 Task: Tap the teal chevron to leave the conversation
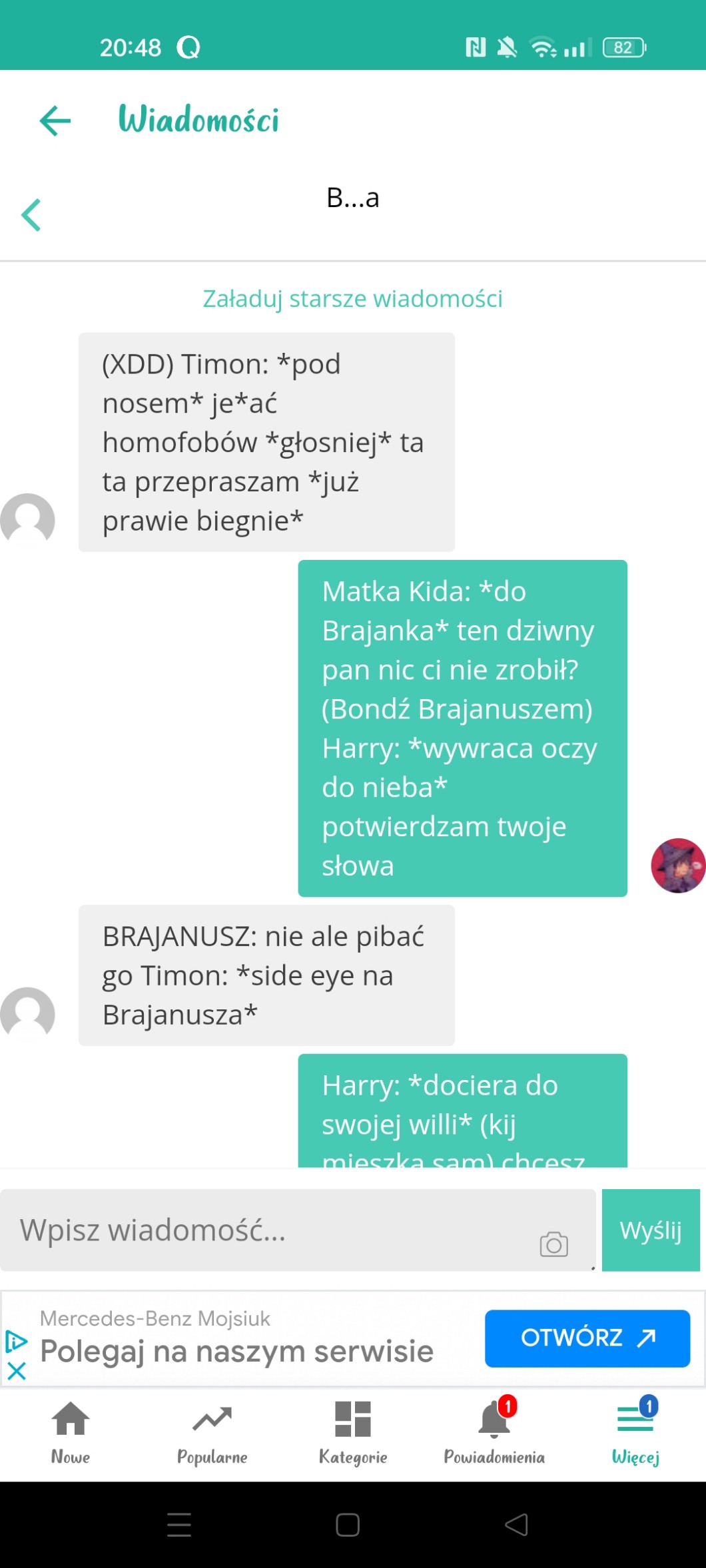click(31, 215)
